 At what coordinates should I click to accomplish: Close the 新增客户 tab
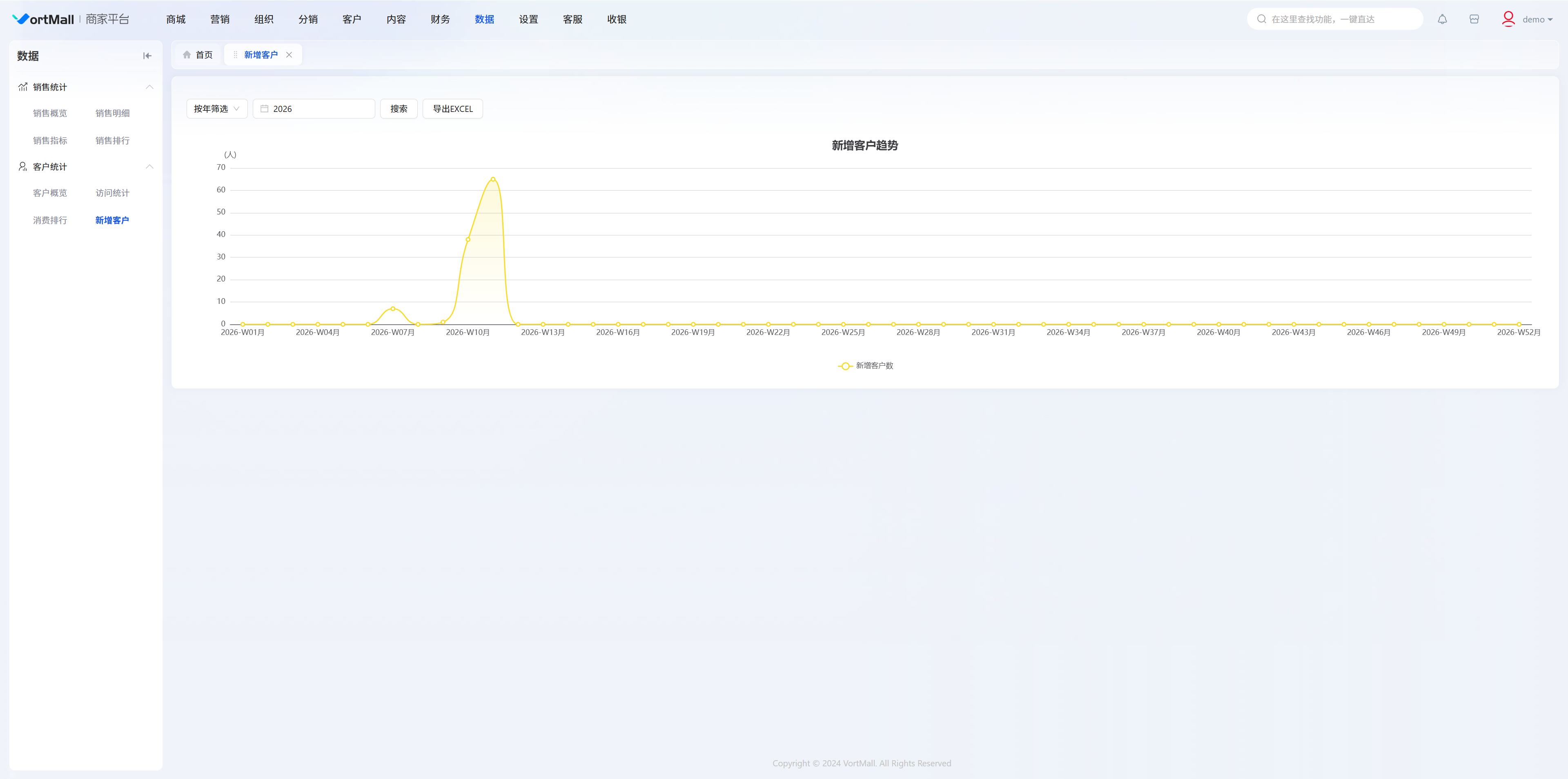tap(289, 55)
